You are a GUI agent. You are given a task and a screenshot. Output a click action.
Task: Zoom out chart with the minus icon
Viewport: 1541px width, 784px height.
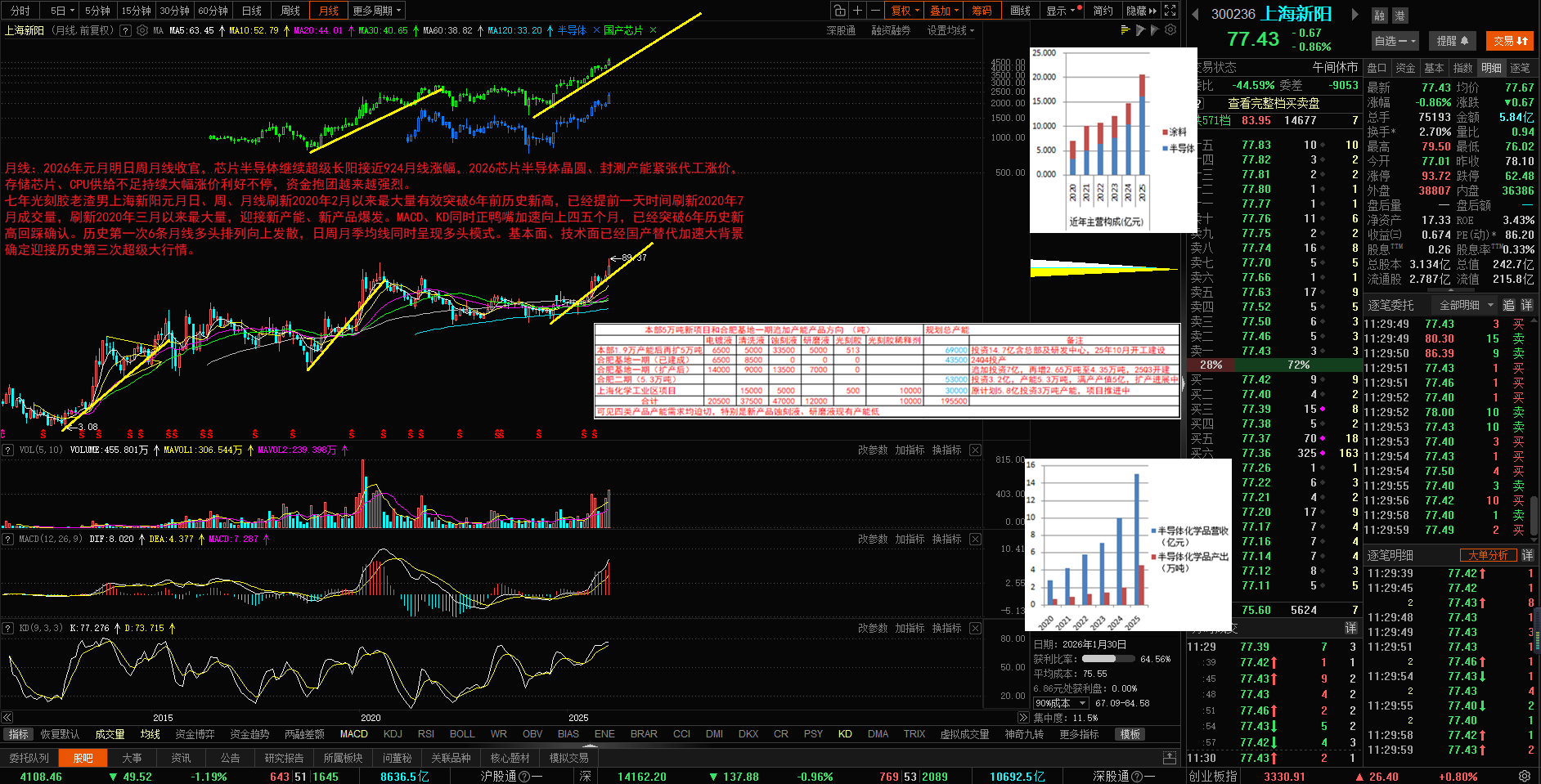click(x=875, y=11)
